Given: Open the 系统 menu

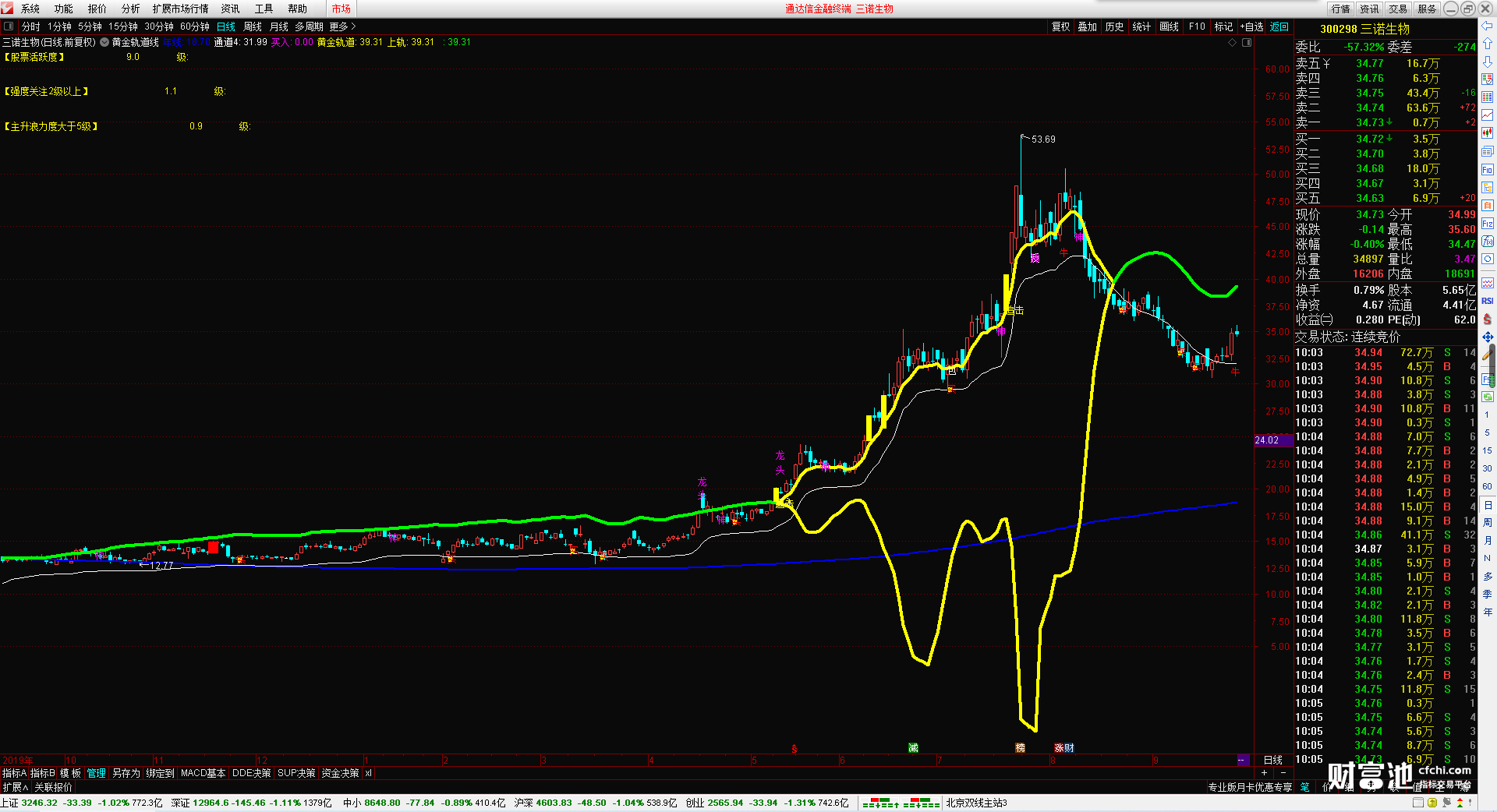Looking at the screenshot, I should [x=30, y=9].
